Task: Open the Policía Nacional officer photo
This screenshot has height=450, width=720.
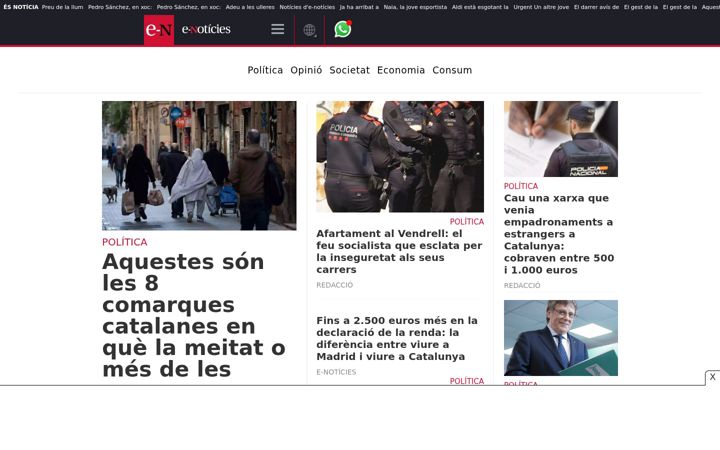Action: [561, 139]
